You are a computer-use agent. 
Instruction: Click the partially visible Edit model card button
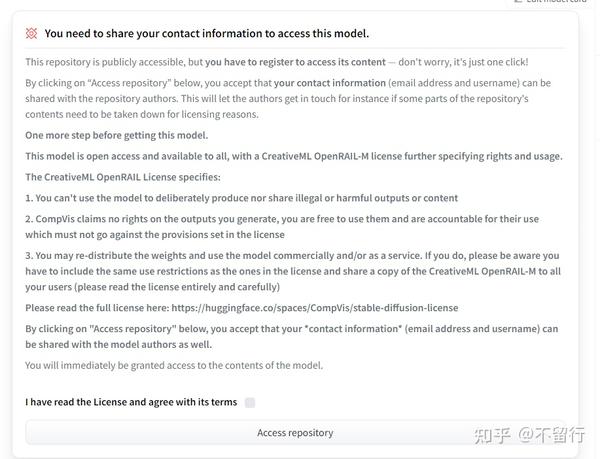click(550, 2)
